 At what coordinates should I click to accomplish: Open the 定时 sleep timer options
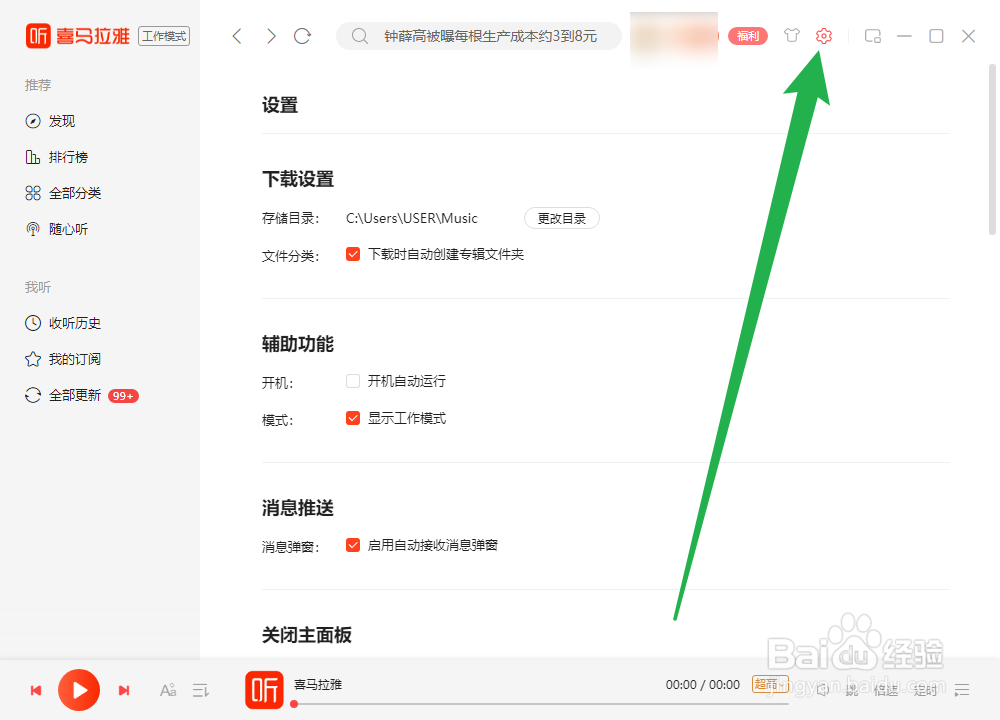(x=925, y=690)
